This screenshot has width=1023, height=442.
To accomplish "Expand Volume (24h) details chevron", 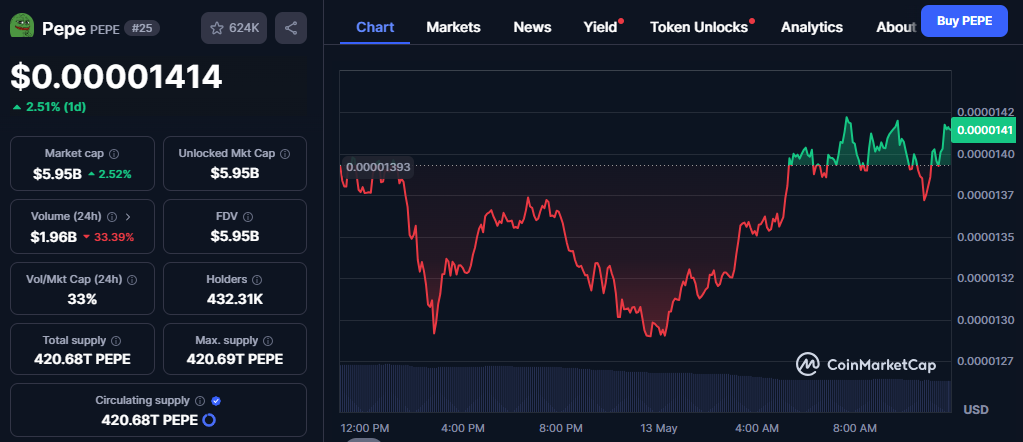I will pos(128,217).
